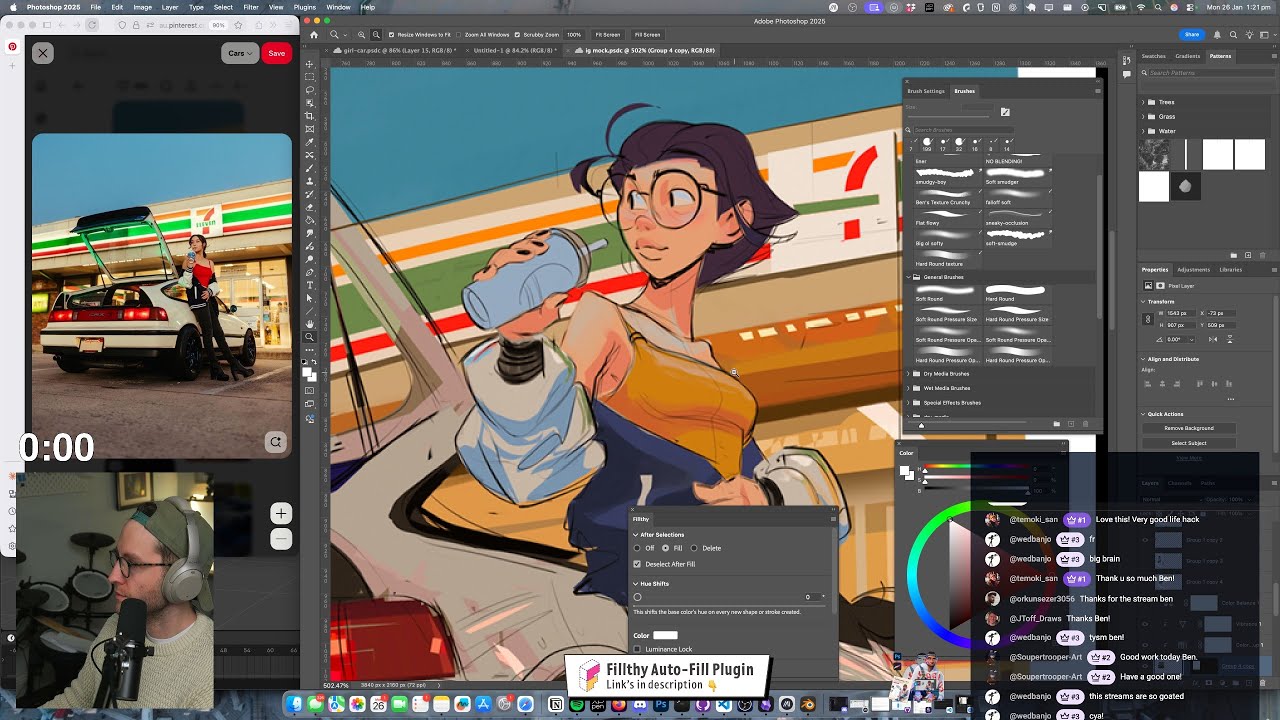Switch to Brush Settings tab
The height and width of the screenshot is (720, 1280).
pos(926,91)
